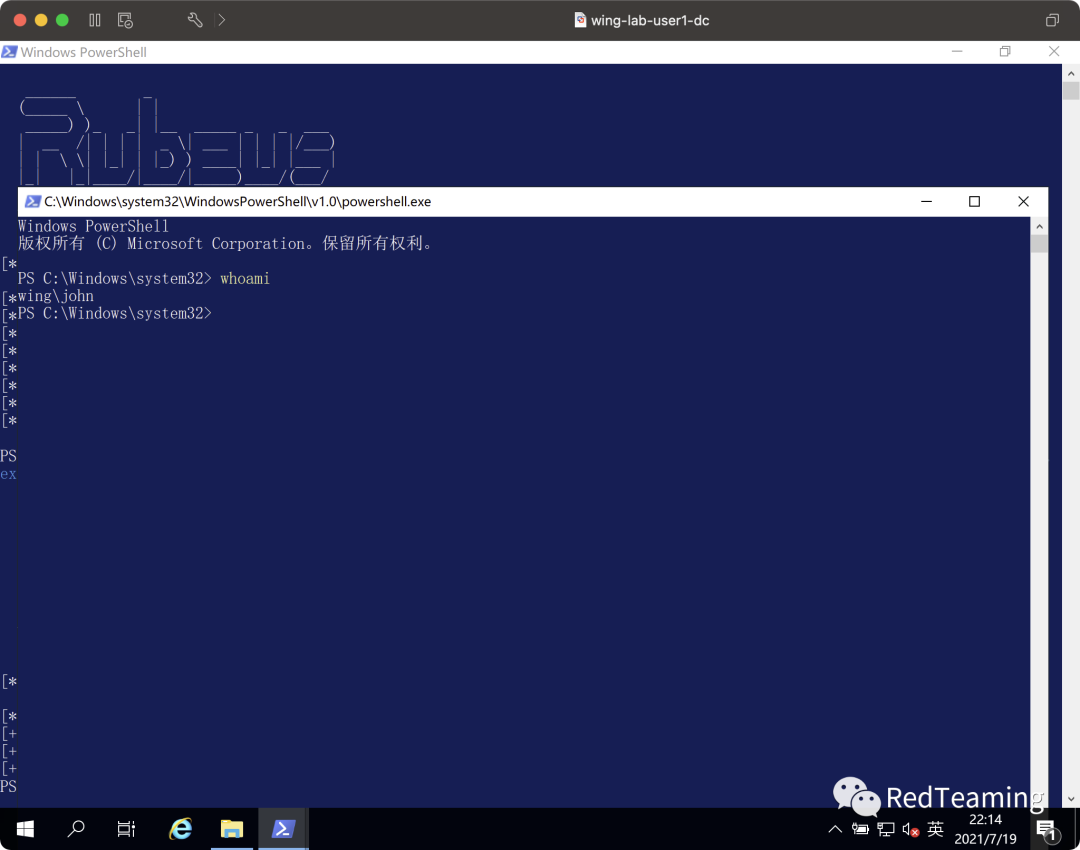
Task: Click the green zoom button of VM window
Action: [62, 20]
